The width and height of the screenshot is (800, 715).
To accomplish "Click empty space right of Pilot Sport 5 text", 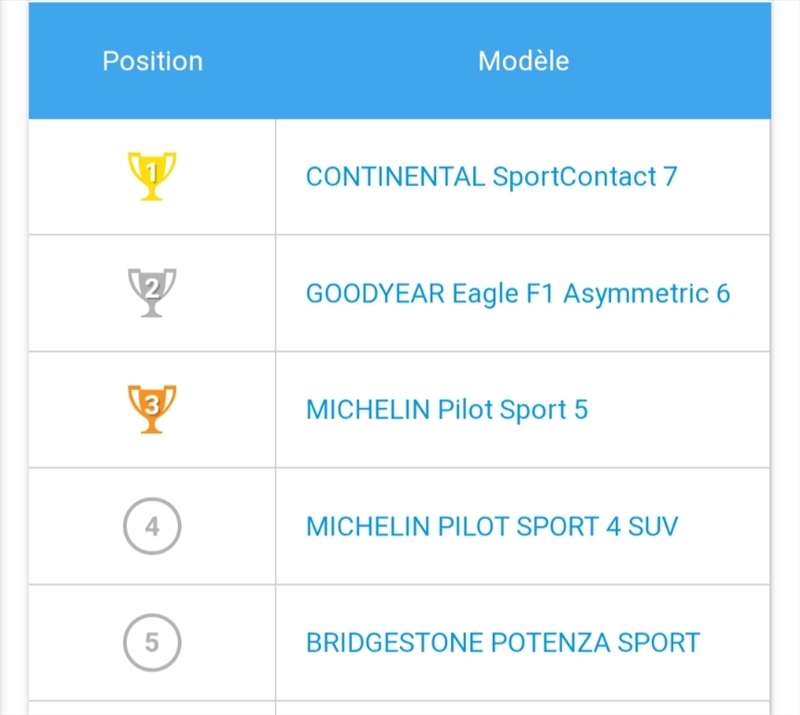I will tap(680, 410).
